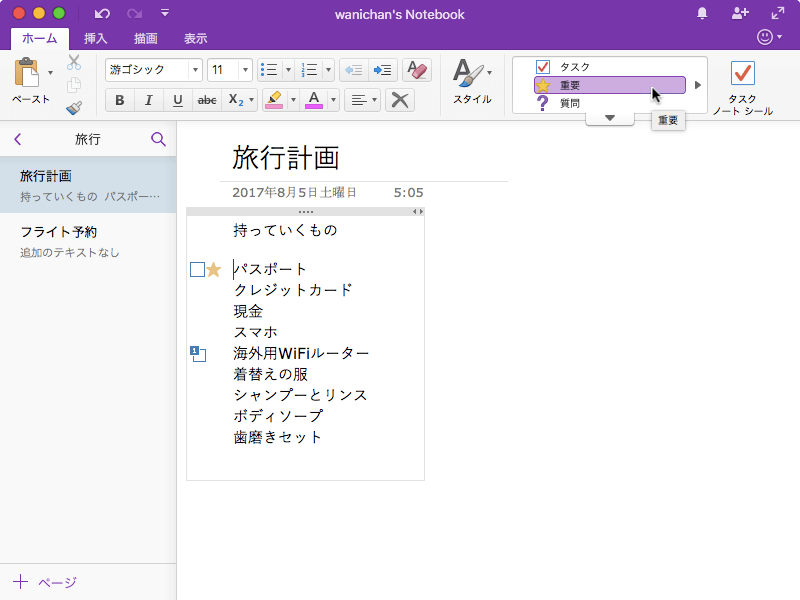Add a new ページ
The width and height of the screenshot is (800, 600).
(x=45, y=582)
